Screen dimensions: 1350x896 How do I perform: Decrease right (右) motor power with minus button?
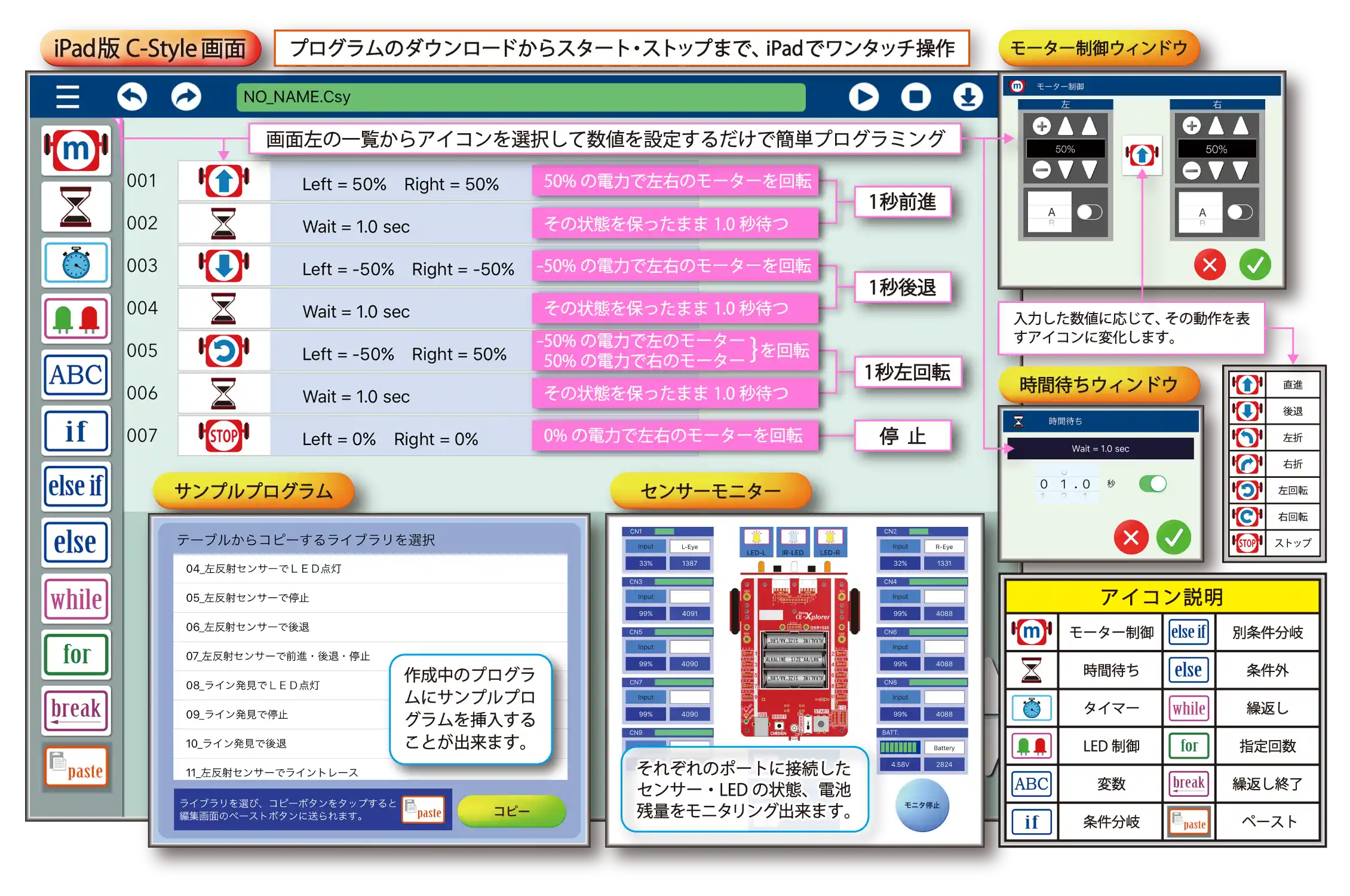1192,171
